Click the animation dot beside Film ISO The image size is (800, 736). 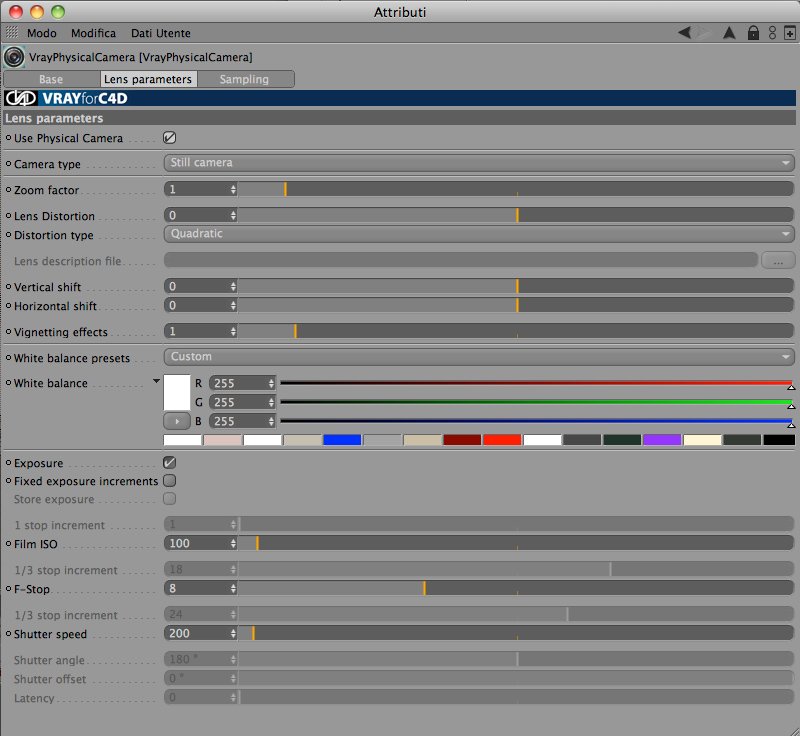8,544
